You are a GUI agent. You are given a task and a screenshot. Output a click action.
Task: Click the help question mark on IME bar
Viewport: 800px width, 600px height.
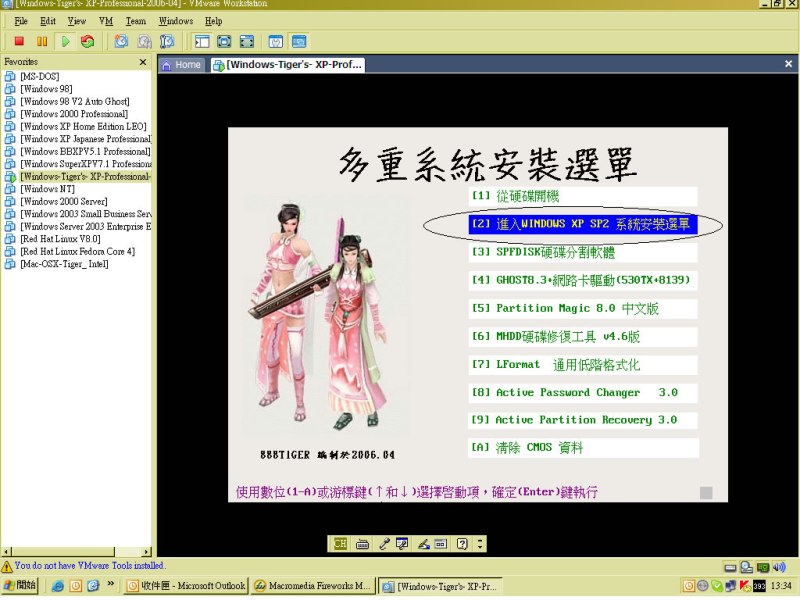point(462,544)
